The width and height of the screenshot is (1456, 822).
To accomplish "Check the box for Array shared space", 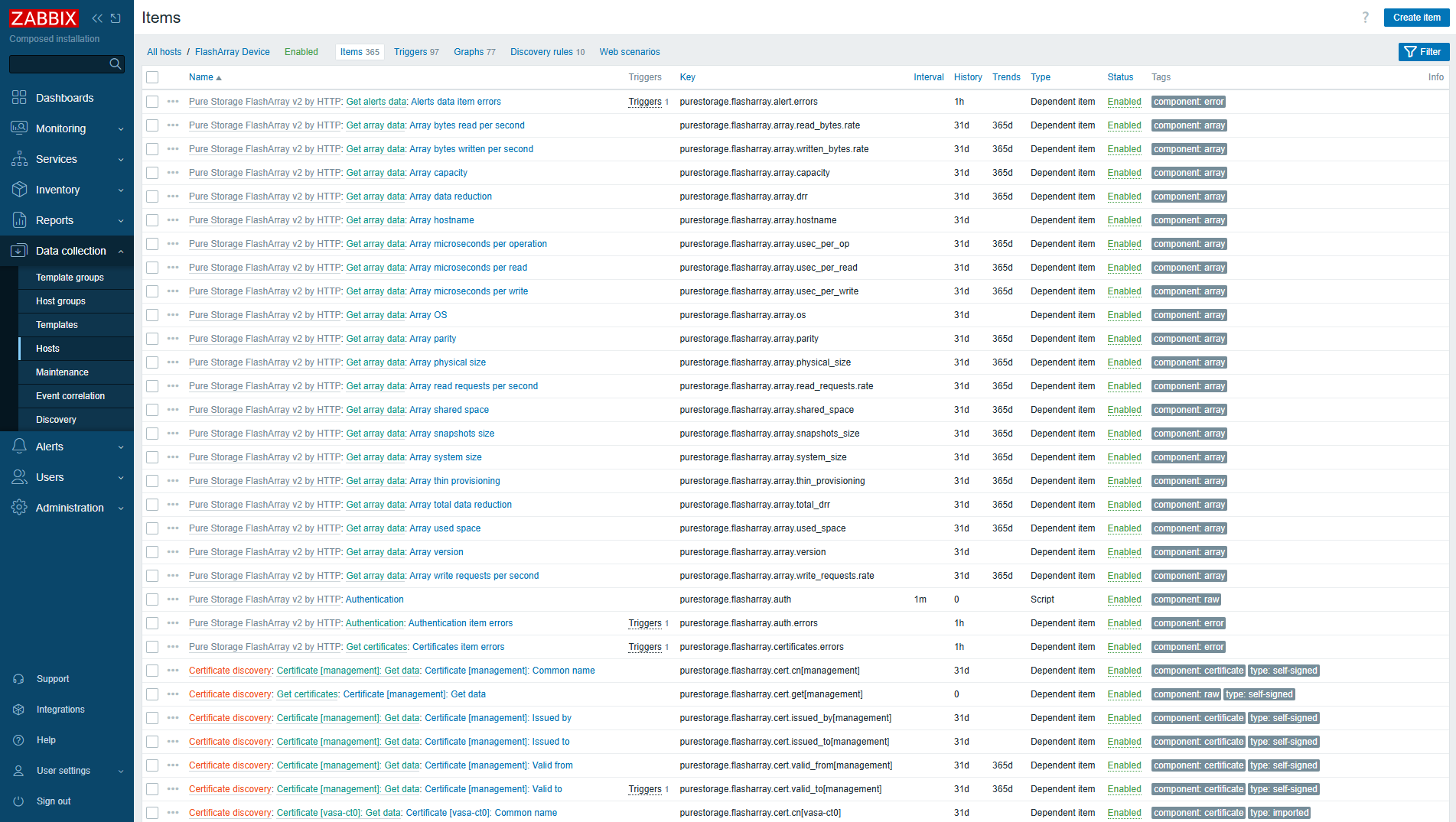I will (x=152, y=410).
